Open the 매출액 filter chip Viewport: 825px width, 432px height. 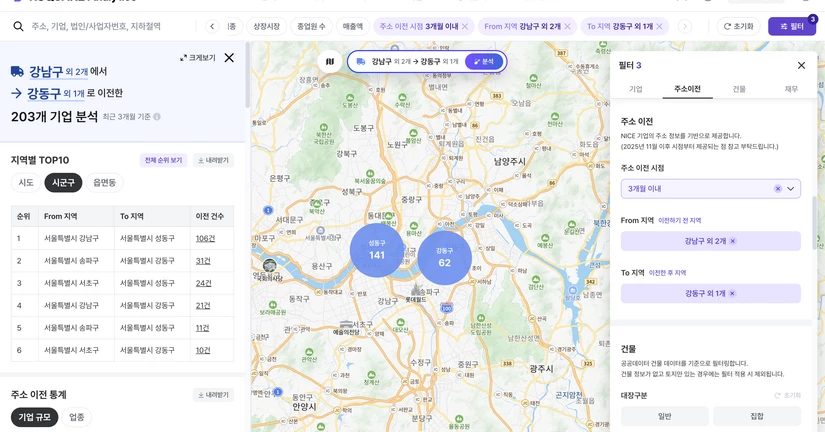pyautogui.click(x=353, y=26)
